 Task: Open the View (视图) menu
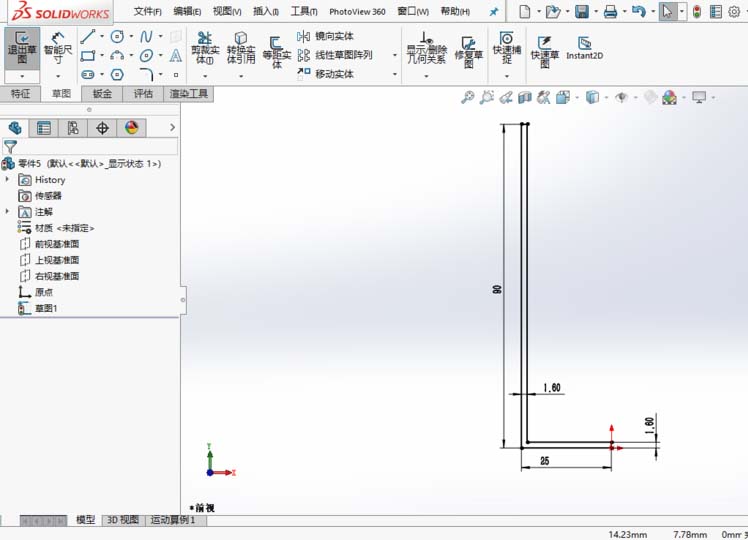(227, 11)
